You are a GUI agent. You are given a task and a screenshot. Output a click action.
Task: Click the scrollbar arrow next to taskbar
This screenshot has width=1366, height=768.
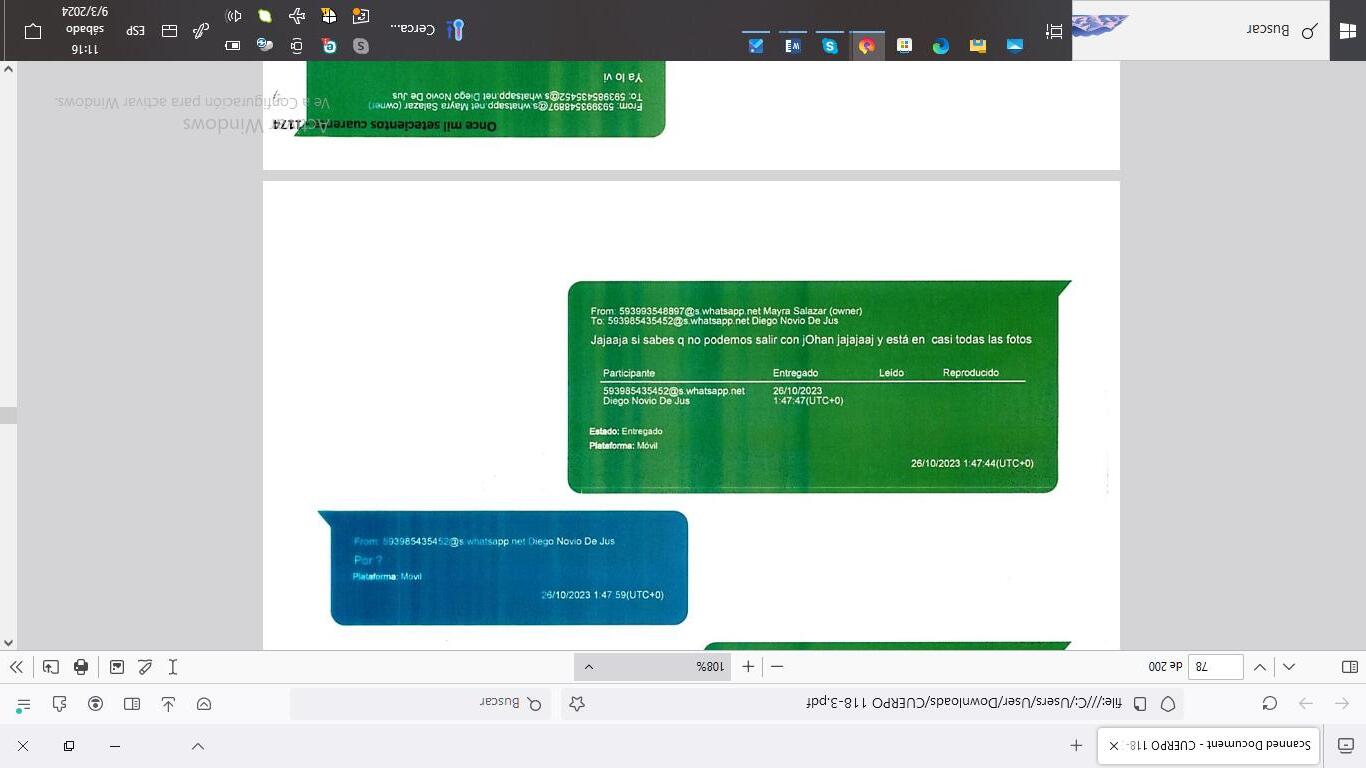click(x=8, y=70)
